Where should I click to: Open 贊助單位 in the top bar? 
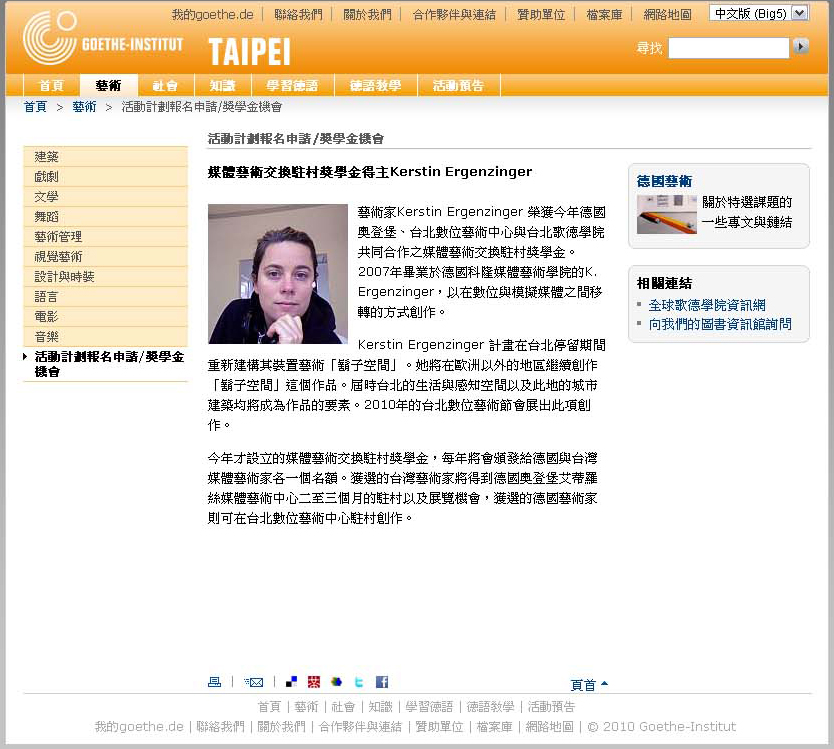coord(541,14)
